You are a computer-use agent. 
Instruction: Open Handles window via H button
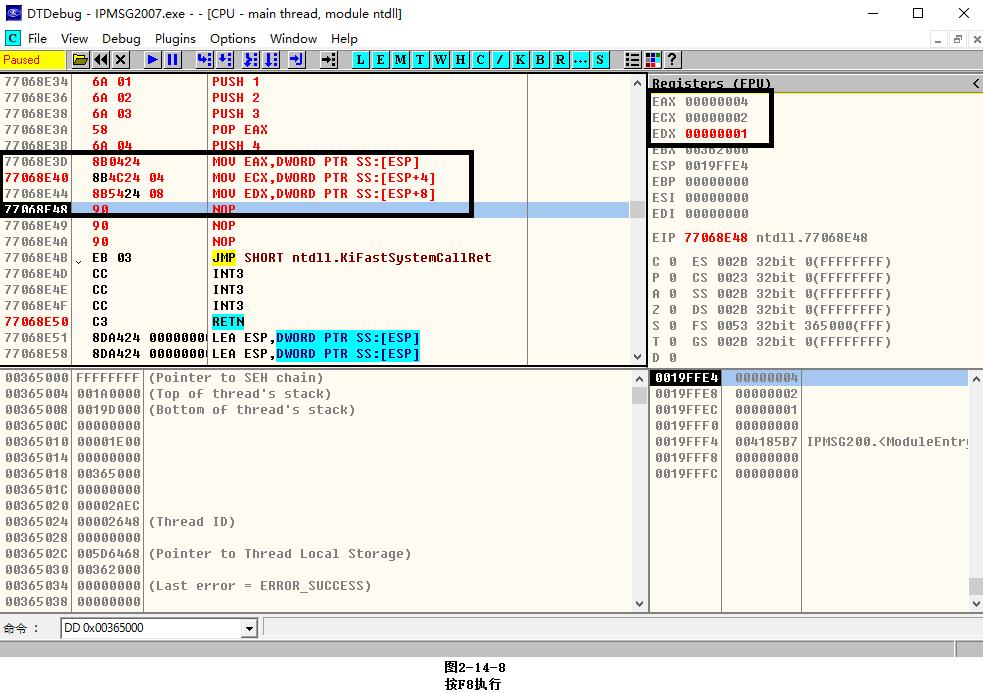coord(460,60)
